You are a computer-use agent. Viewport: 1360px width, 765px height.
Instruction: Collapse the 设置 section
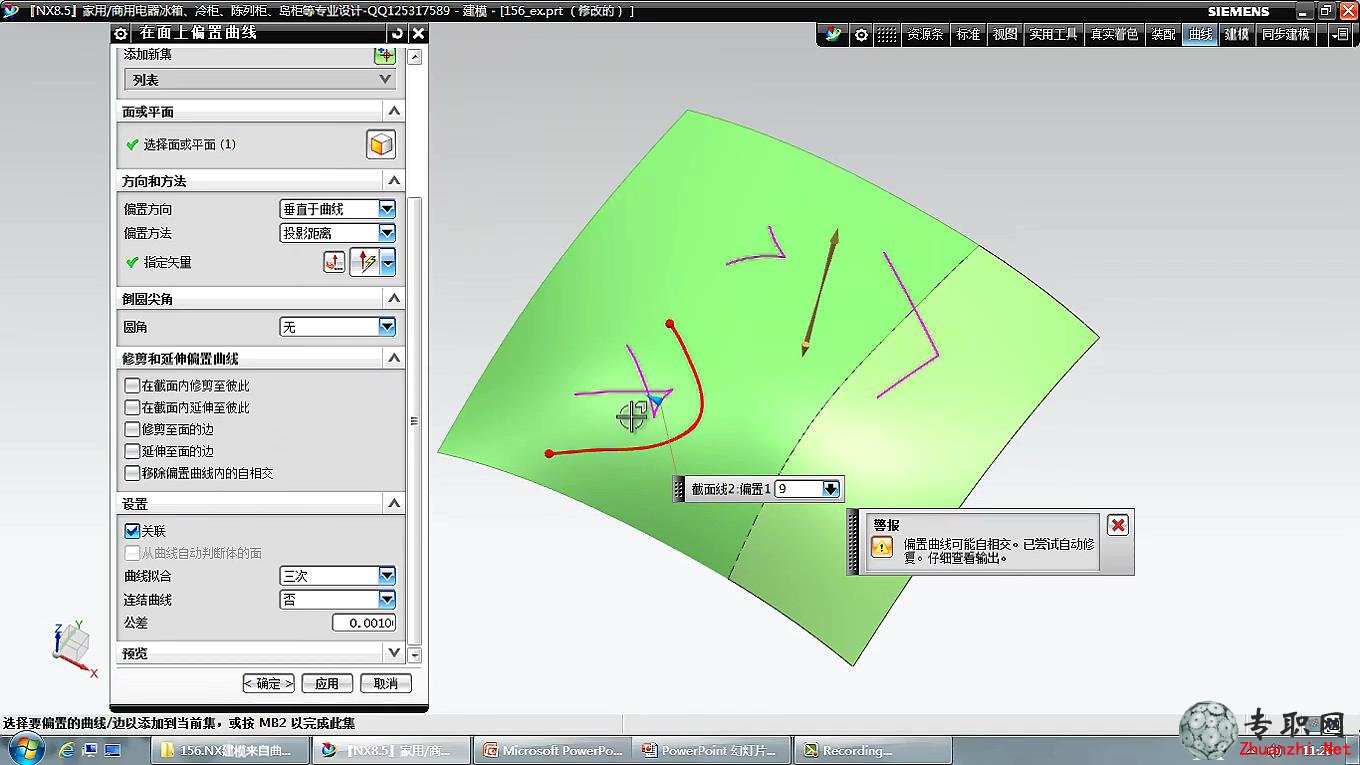393,504
